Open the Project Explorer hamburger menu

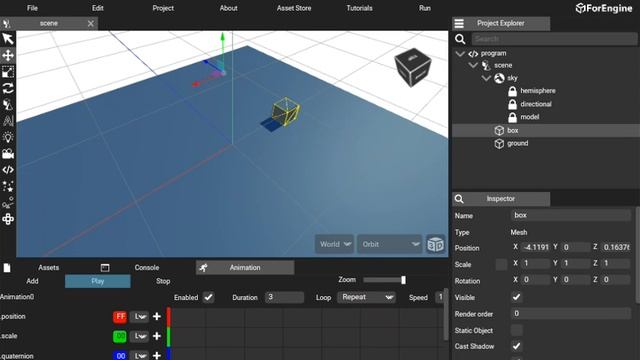click(x=459, y=23)
